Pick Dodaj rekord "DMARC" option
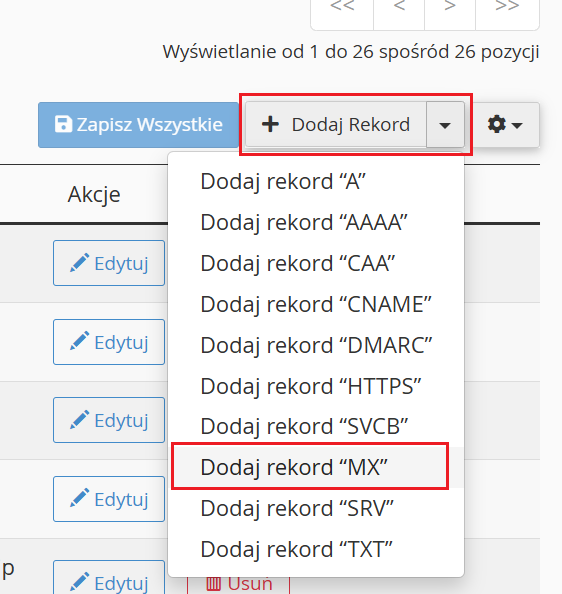 [x=315, y=345]
